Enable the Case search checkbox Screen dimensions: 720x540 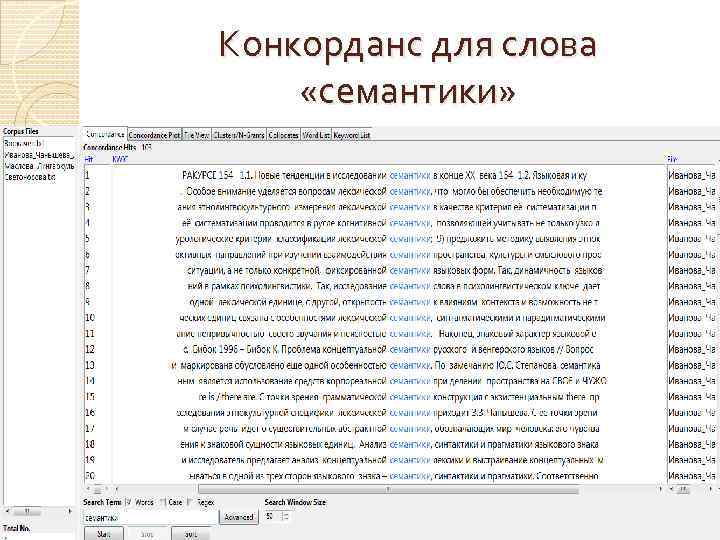(163, 502)
